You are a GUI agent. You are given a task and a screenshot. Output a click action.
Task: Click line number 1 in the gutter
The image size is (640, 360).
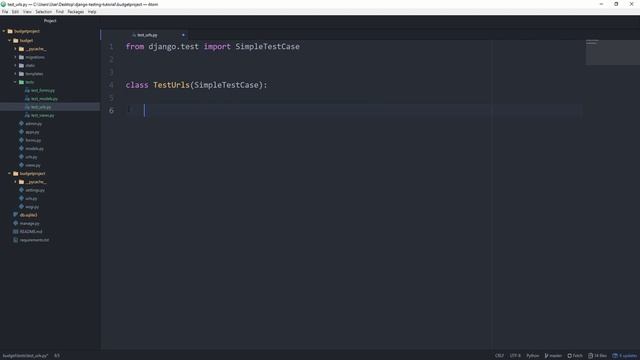point(111,47)
